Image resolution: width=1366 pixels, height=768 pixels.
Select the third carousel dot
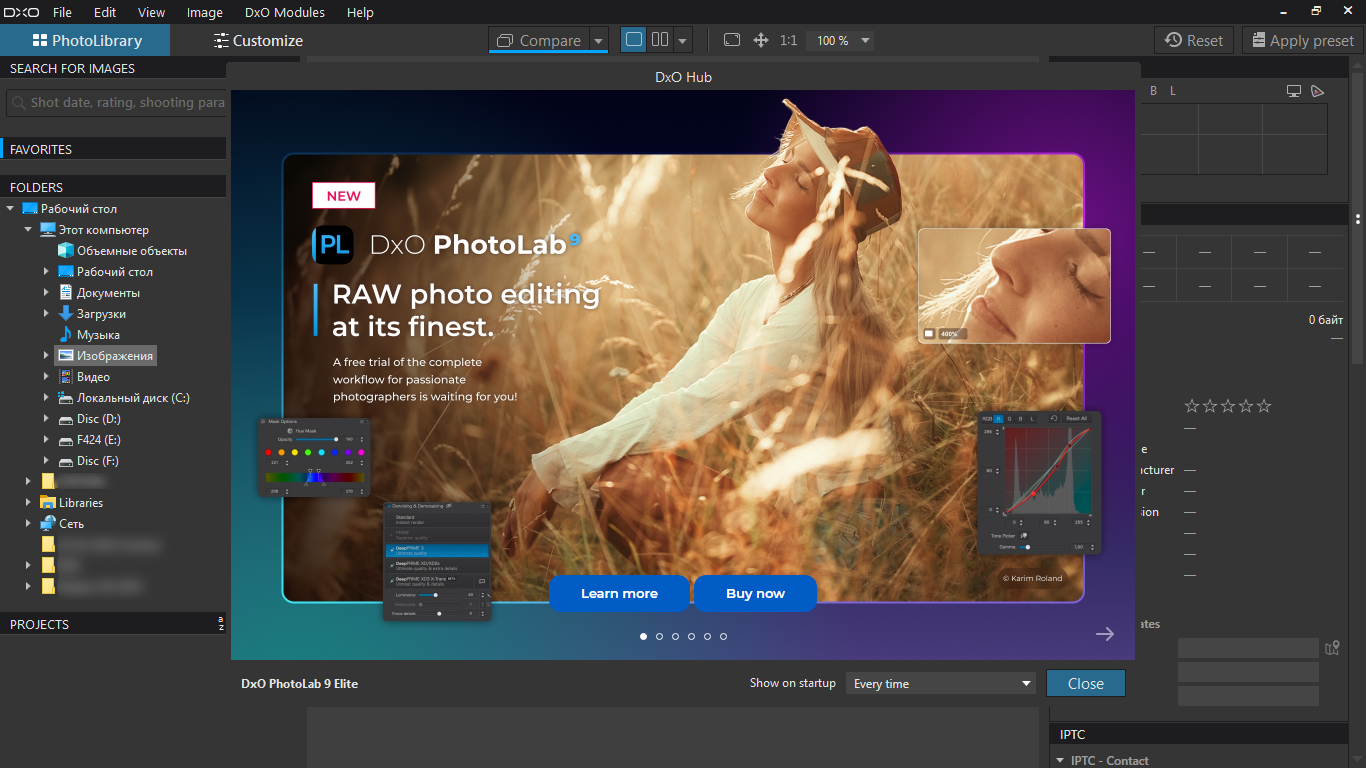point(676,636)
